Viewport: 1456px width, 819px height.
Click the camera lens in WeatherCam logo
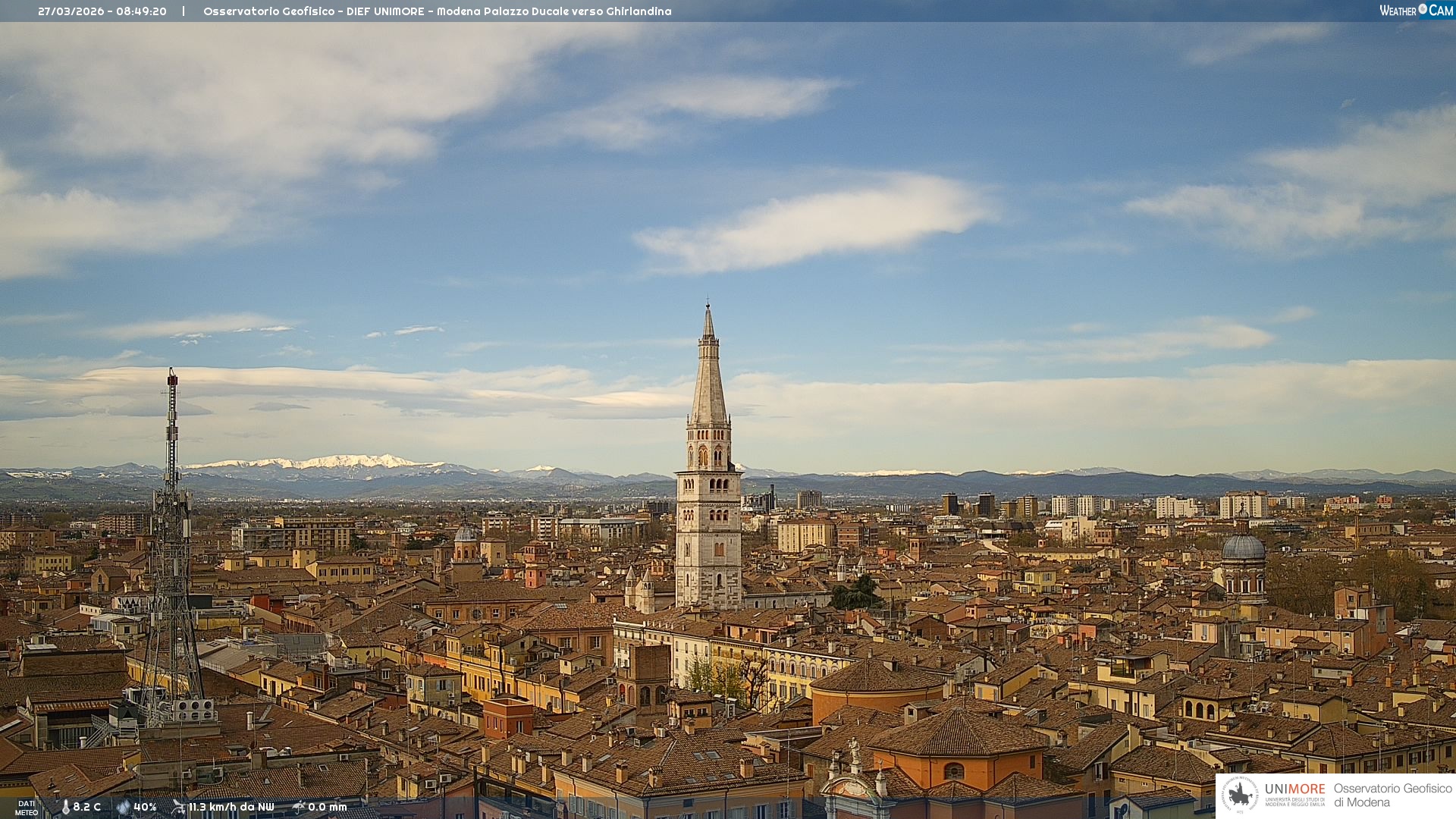[1423, 9]
